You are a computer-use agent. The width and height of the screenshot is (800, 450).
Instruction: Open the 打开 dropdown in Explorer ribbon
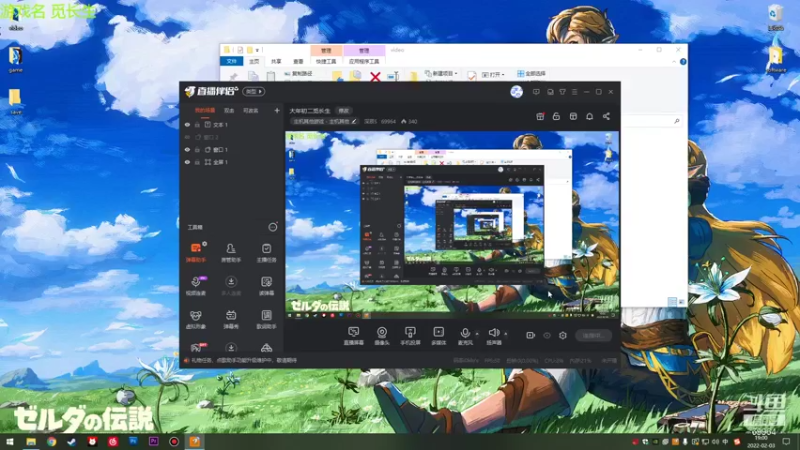click(x=493, y=74)
